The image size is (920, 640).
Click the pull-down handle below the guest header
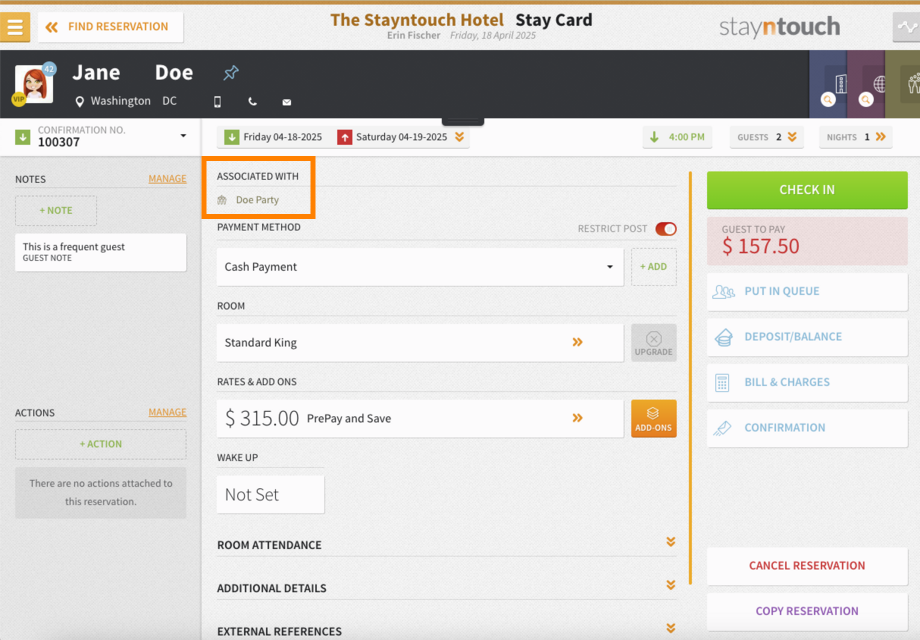[463, 121]
